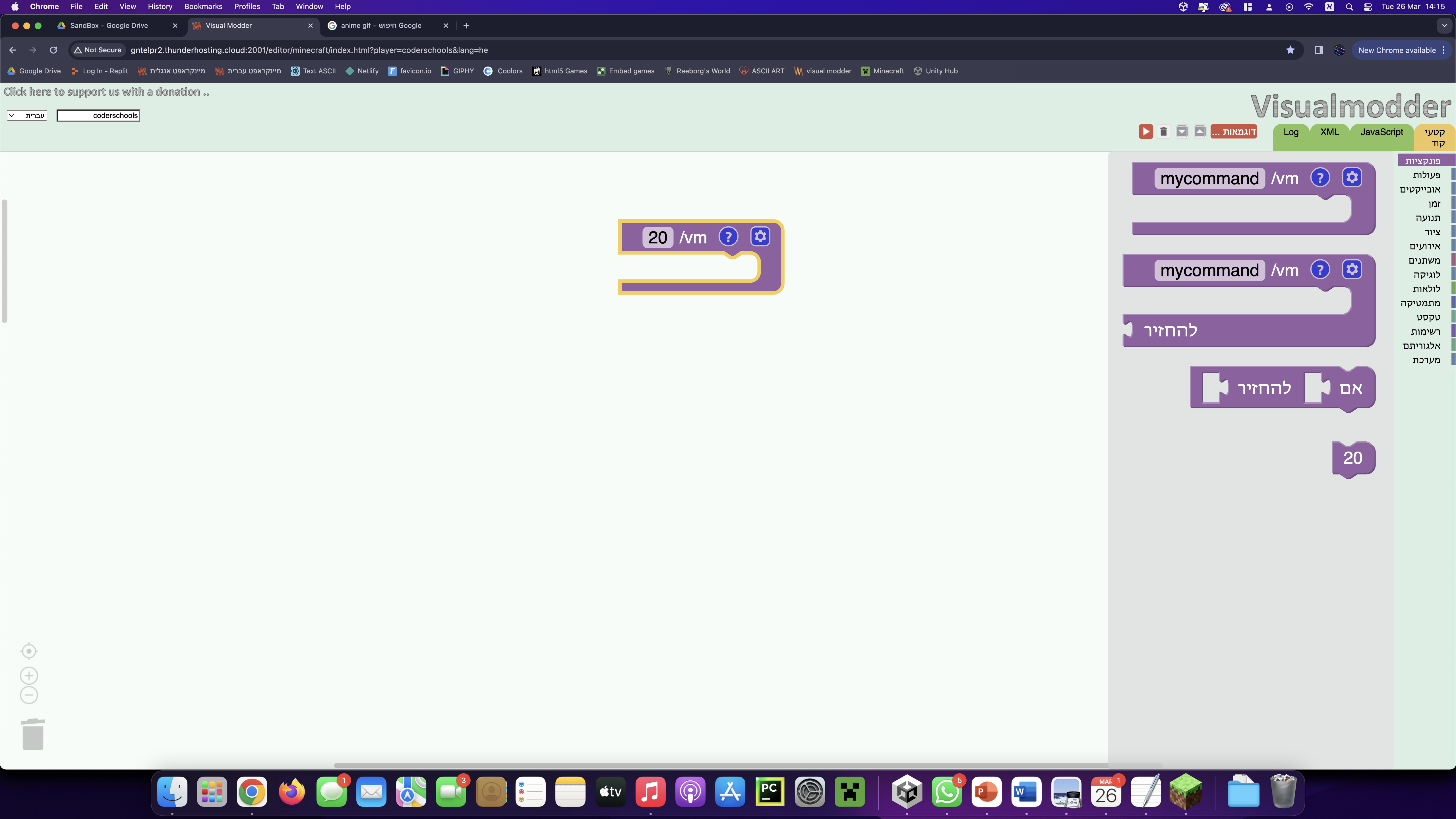The image size is (1456, 819).
Task: Open the לוגיקה category
Action: (1427, 275)
